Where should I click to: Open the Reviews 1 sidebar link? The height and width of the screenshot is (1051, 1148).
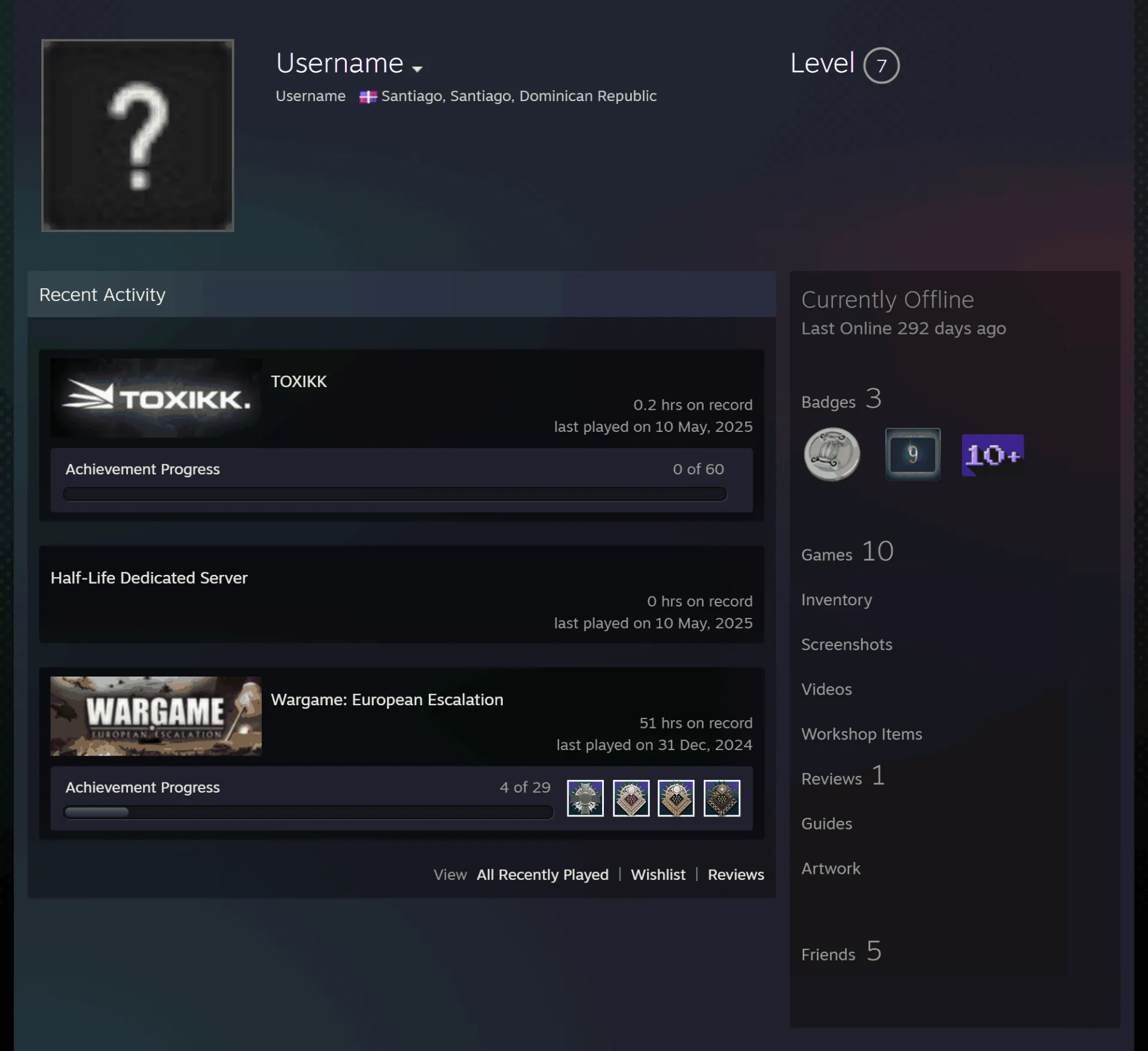click(x=843, y=776)
